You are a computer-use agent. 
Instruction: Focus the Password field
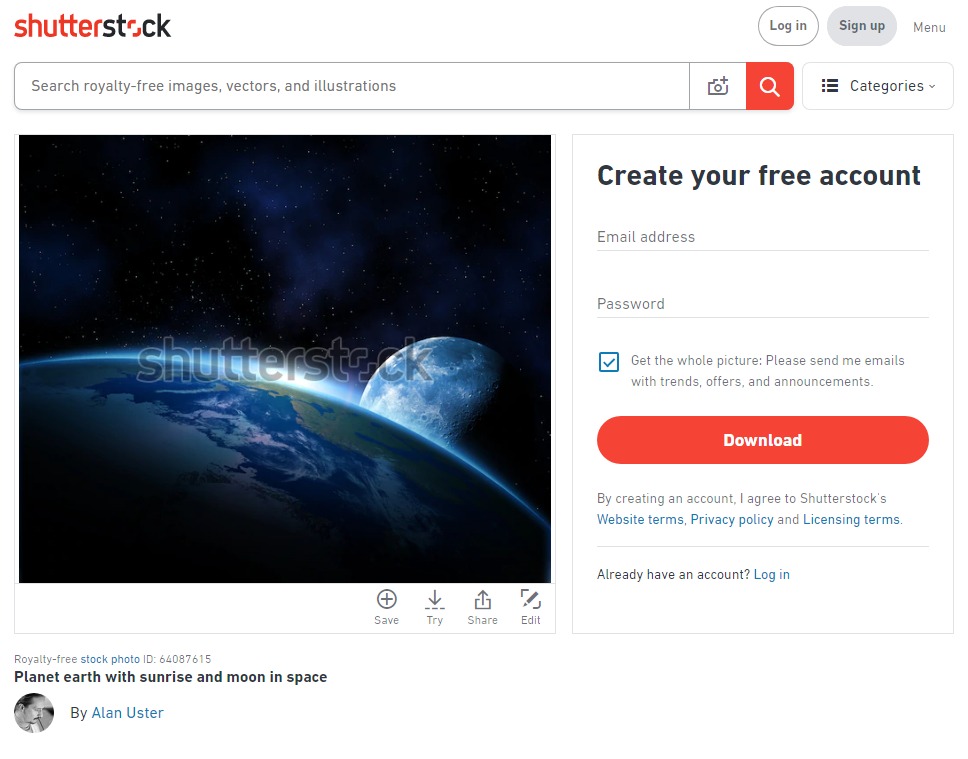tap(762, 304)
